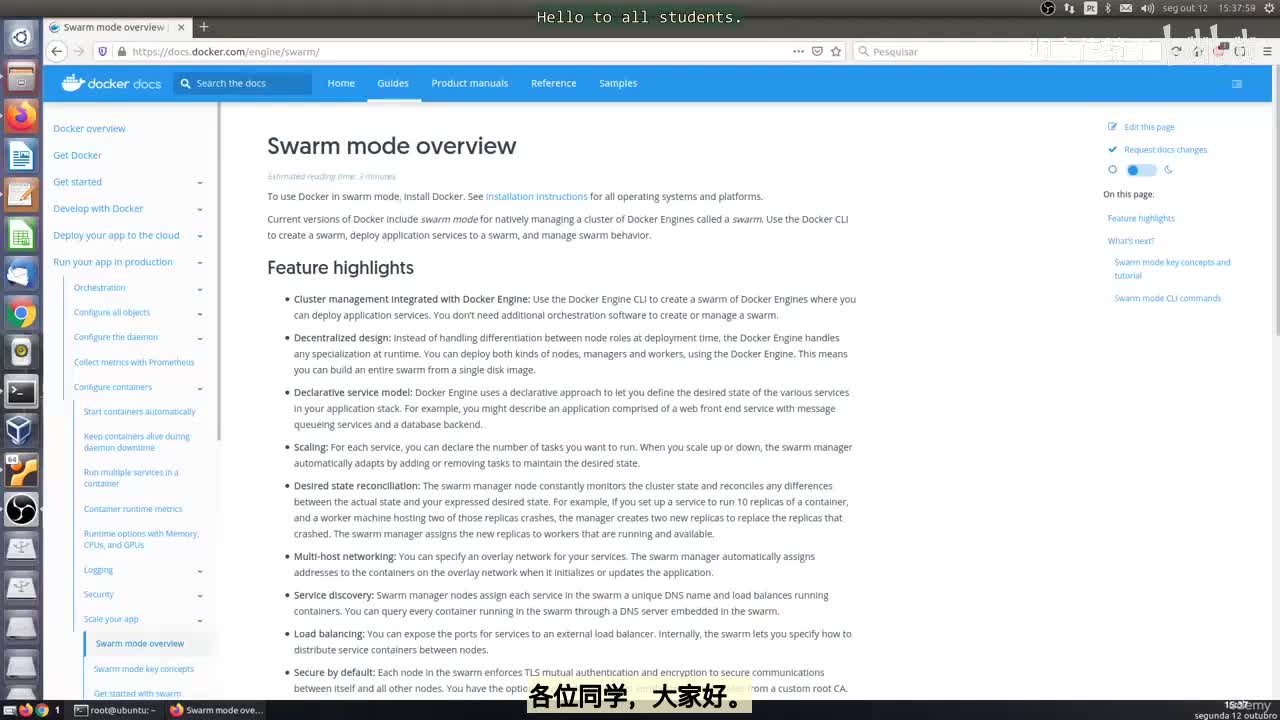Collapse Run your app in production
This screenshot has height=720, width=1280.
point(200,262)
